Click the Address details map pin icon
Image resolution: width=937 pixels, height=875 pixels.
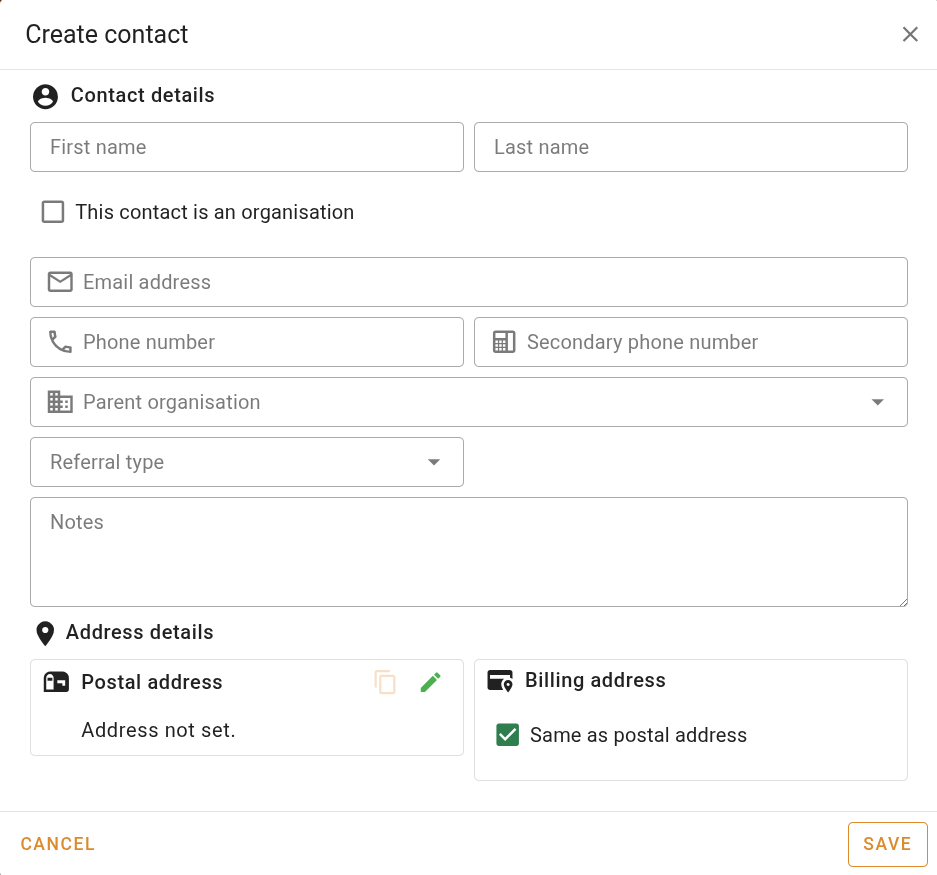(x=45, y=634)
